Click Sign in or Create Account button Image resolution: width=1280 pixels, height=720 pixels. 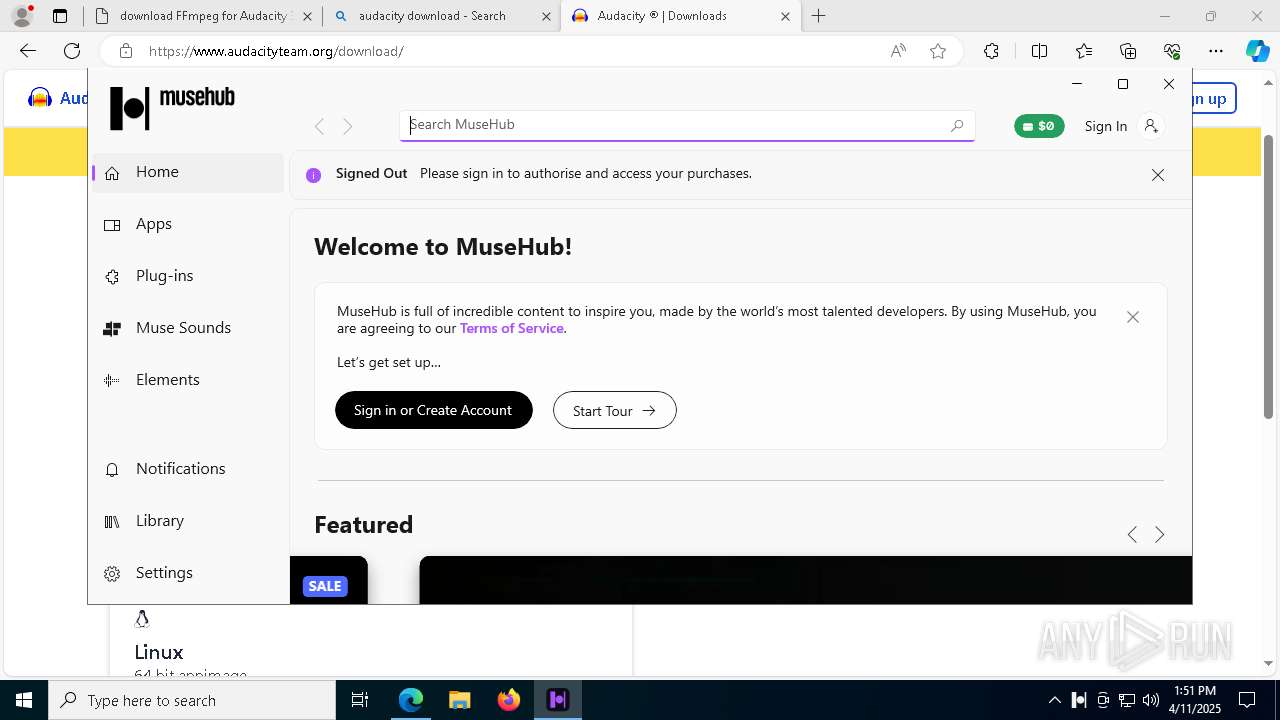(x=433, y=410)
